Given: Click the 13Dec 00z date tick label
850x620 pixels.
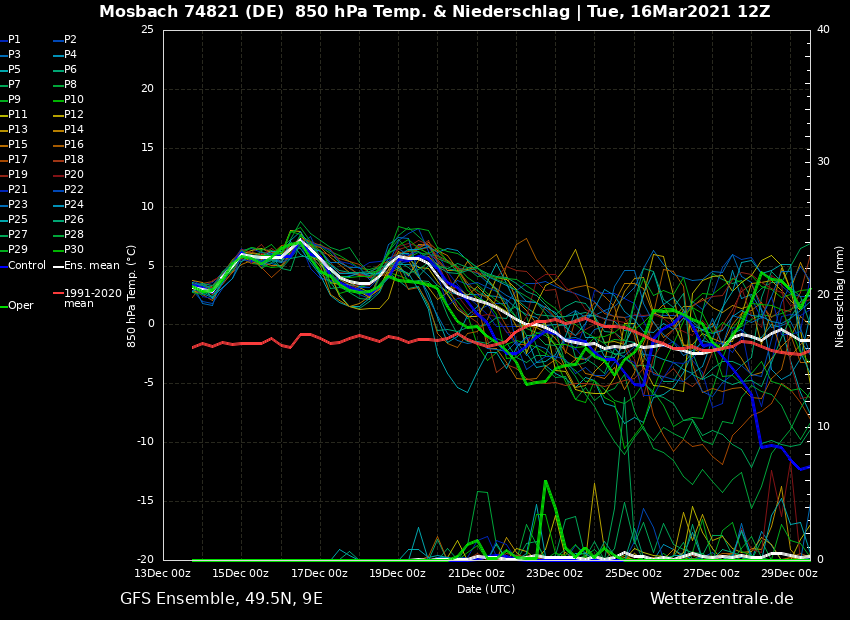Looking at the screenshot, I should 163,574.
